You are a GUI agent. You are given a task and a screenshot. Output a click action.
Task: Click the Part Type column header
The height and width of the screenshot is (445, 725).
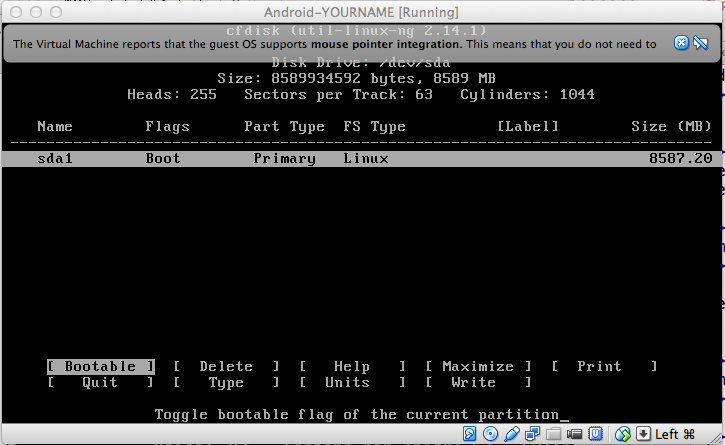point(284,126)
